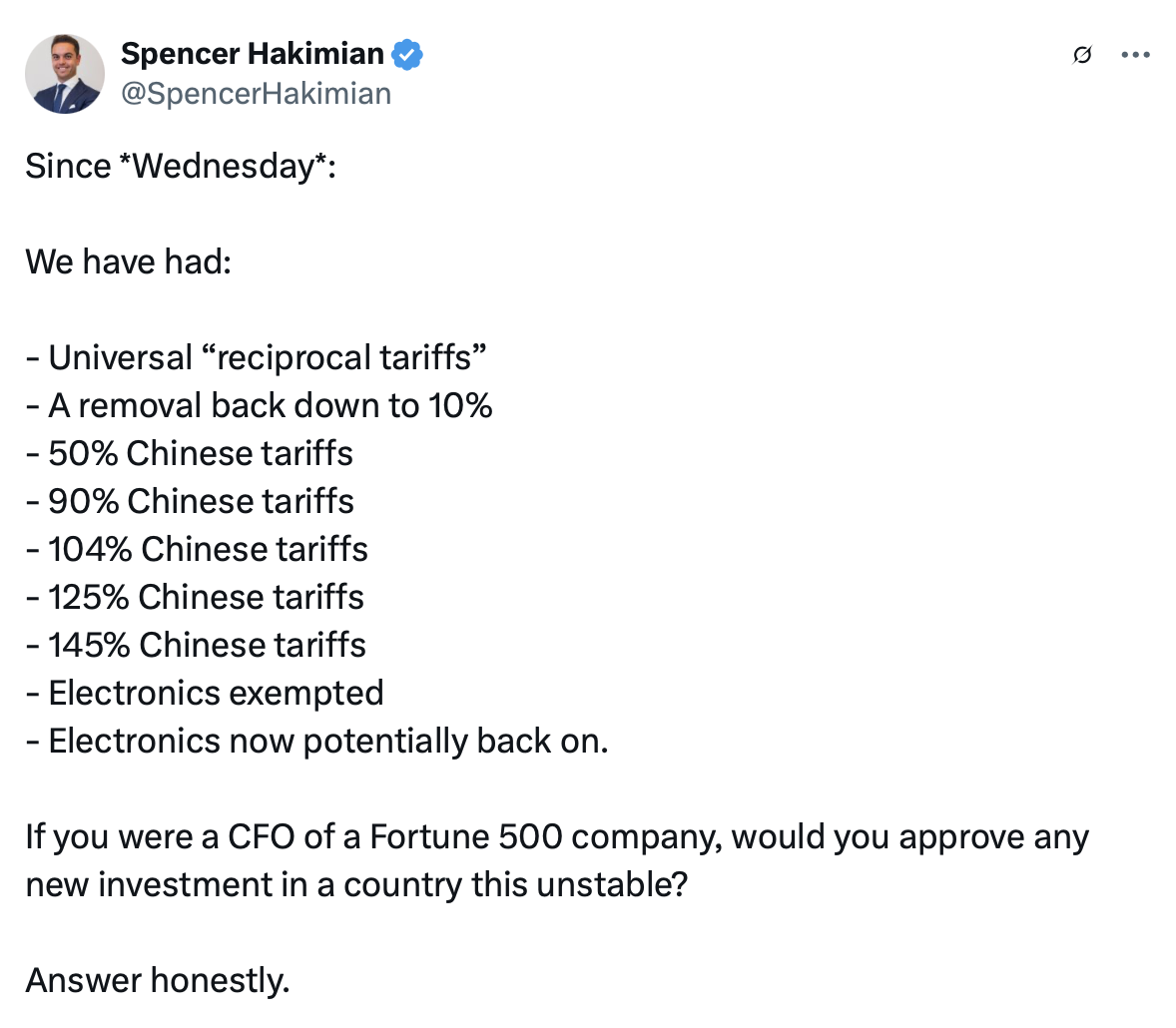Click the "Since *Wednesday*:" text line

point(181,167)
